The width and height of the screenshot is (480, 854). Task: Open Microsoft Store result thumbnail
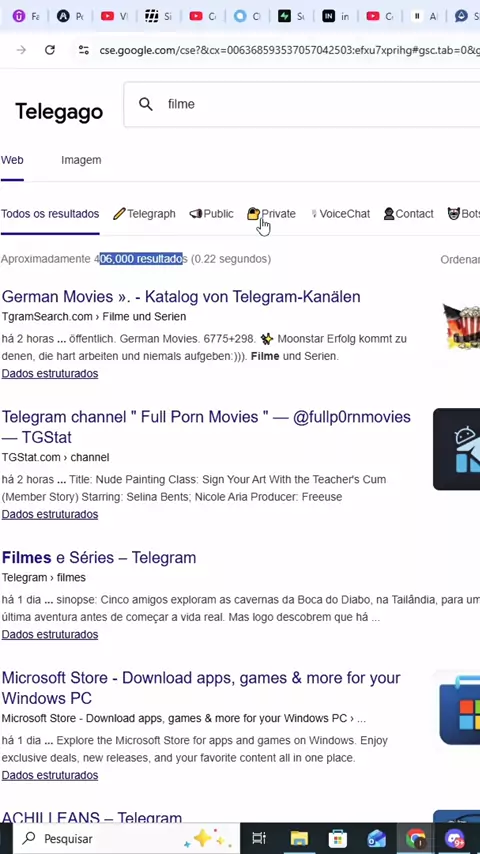coord(459,709)
